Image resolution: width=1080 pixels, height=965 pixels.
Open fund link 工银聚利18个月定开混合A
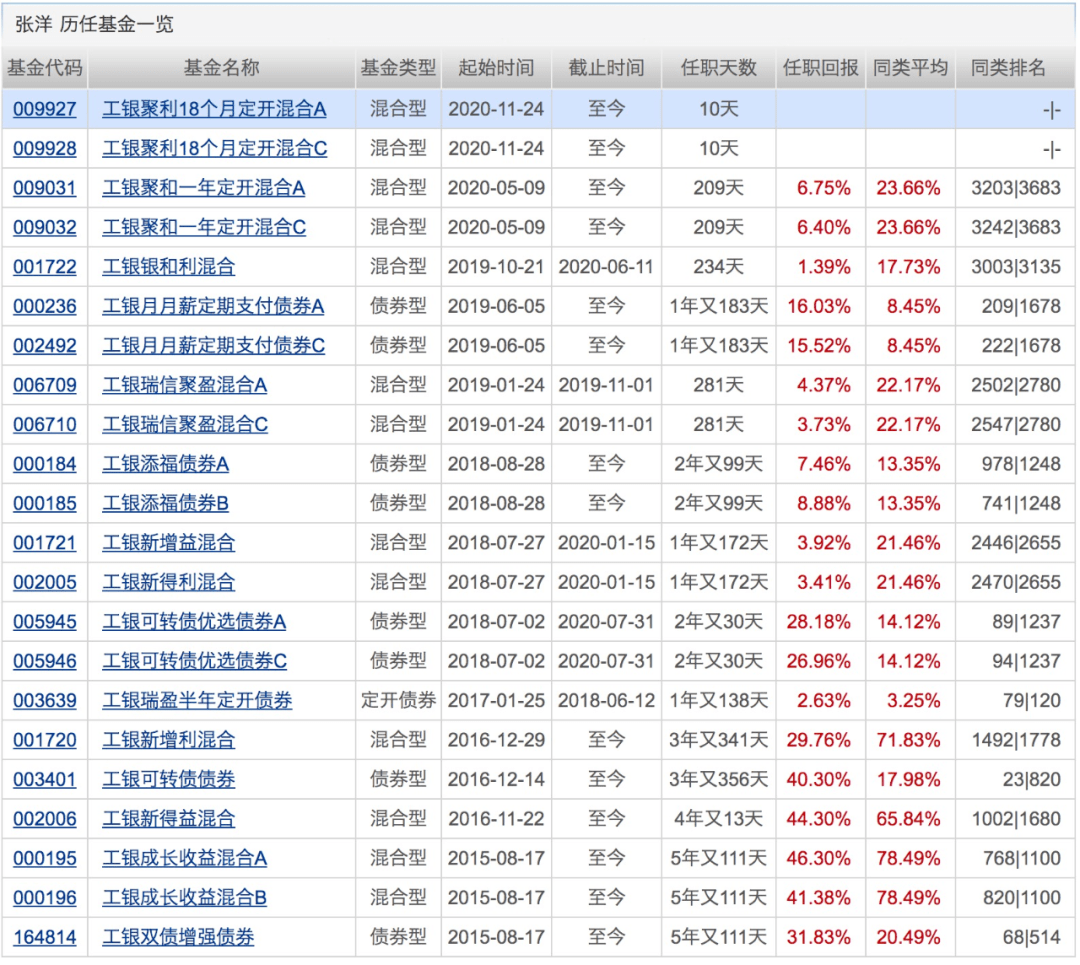(214, 109)
